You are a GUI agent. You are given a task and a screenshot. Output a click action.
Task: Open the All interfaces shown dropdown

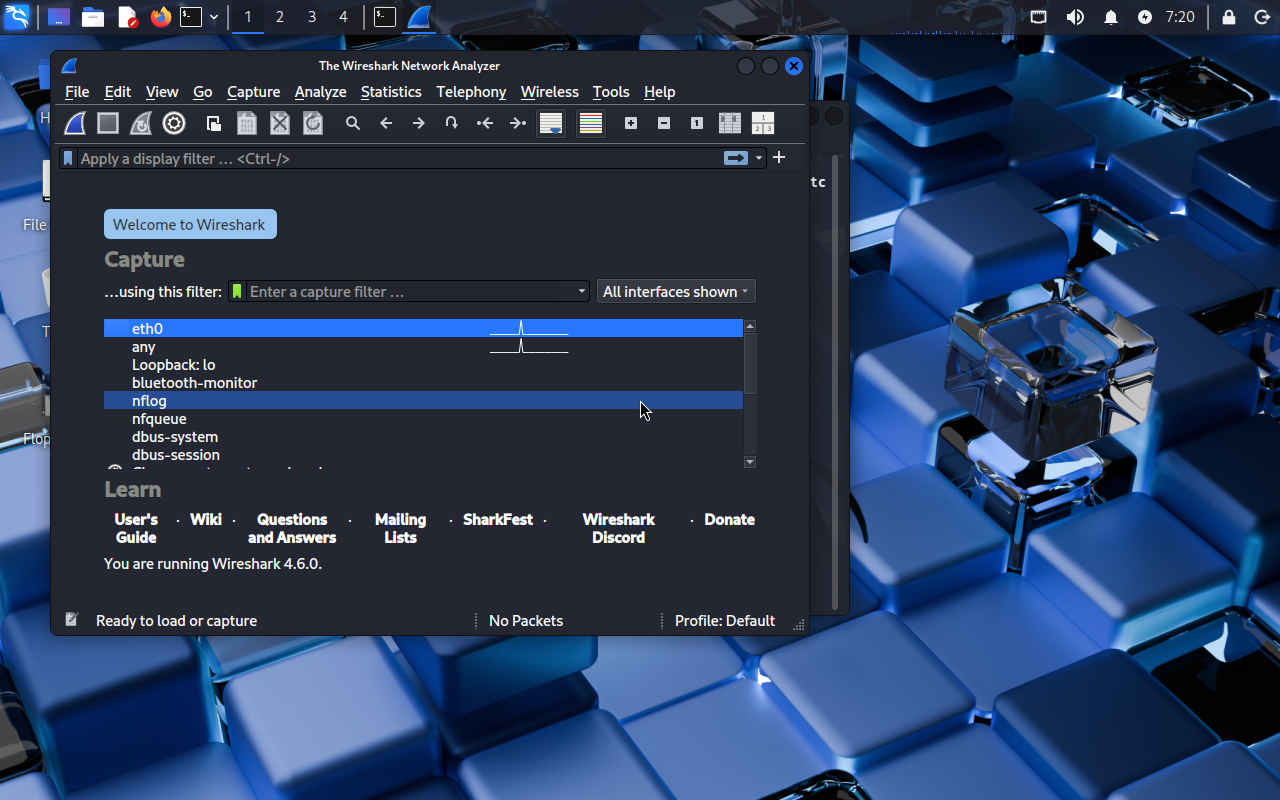coord(676,292)
